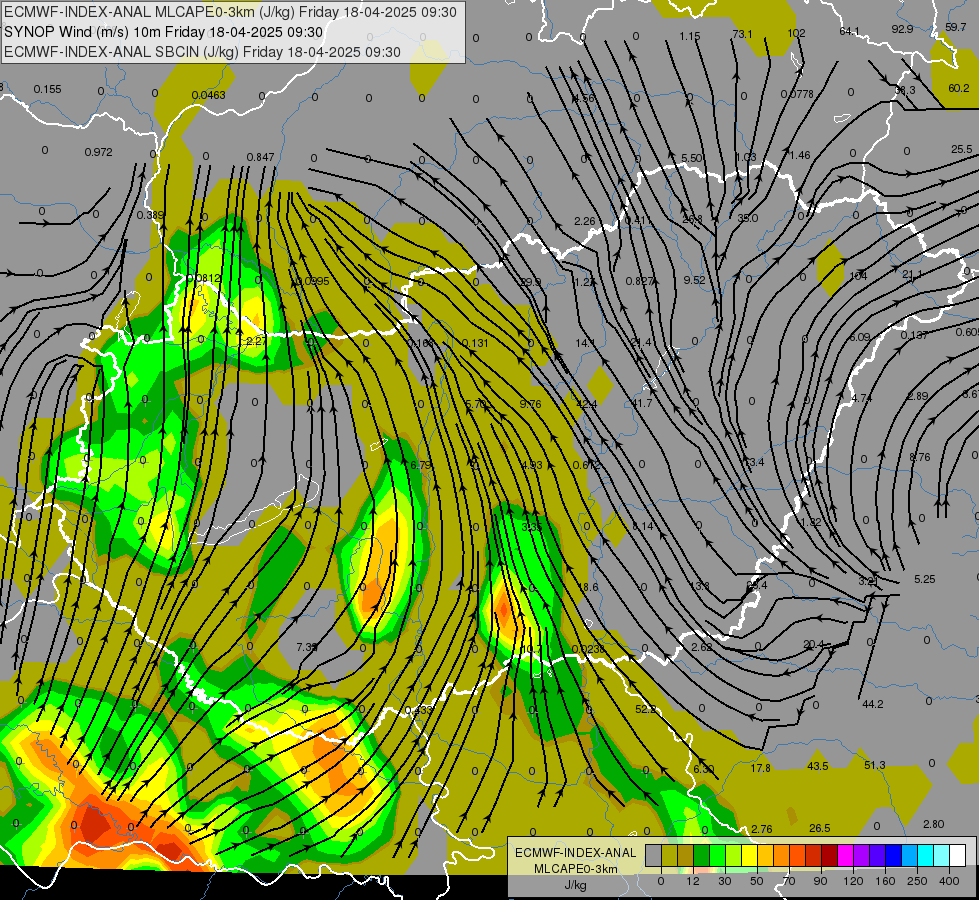Click the map value 0.0463
The height and width of the screenshot is (900, 979).
(209, 95)
